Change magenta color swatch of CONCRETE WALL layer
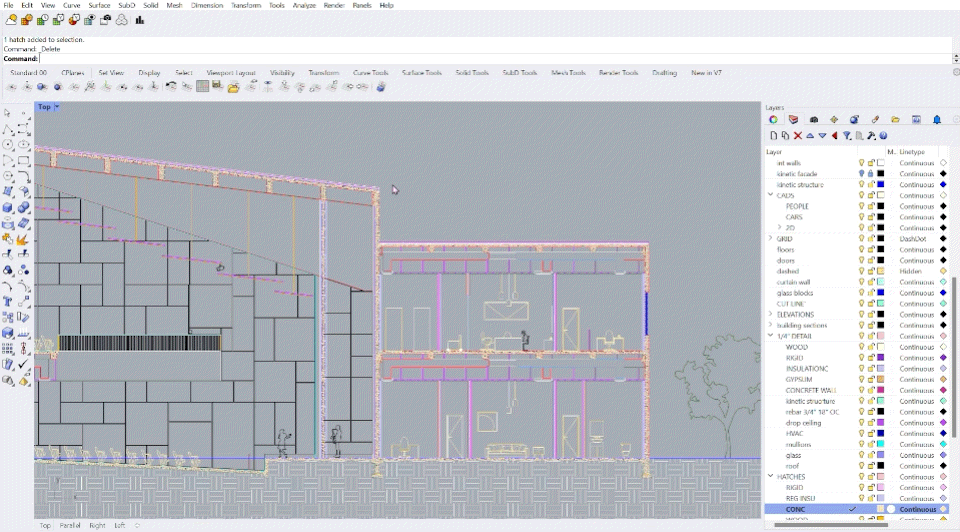The width and height of the screenshot is (960, 532). point(880,390)
